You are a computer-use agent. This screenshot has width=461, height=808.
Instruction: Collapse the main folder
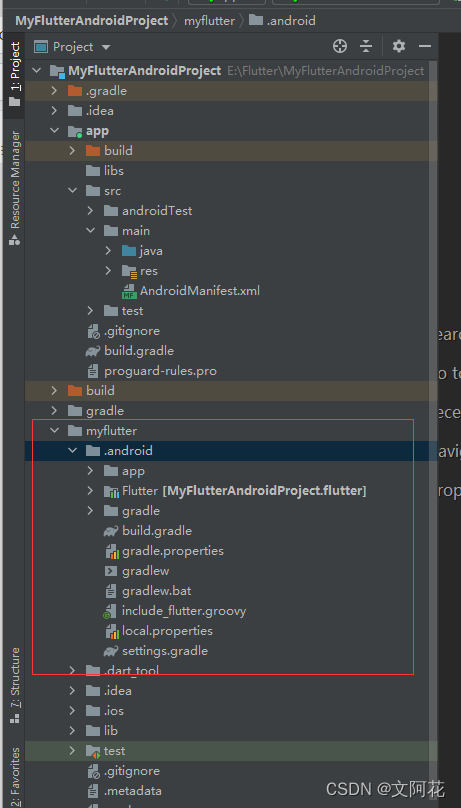pyautogui.click(x=91, y=231)
